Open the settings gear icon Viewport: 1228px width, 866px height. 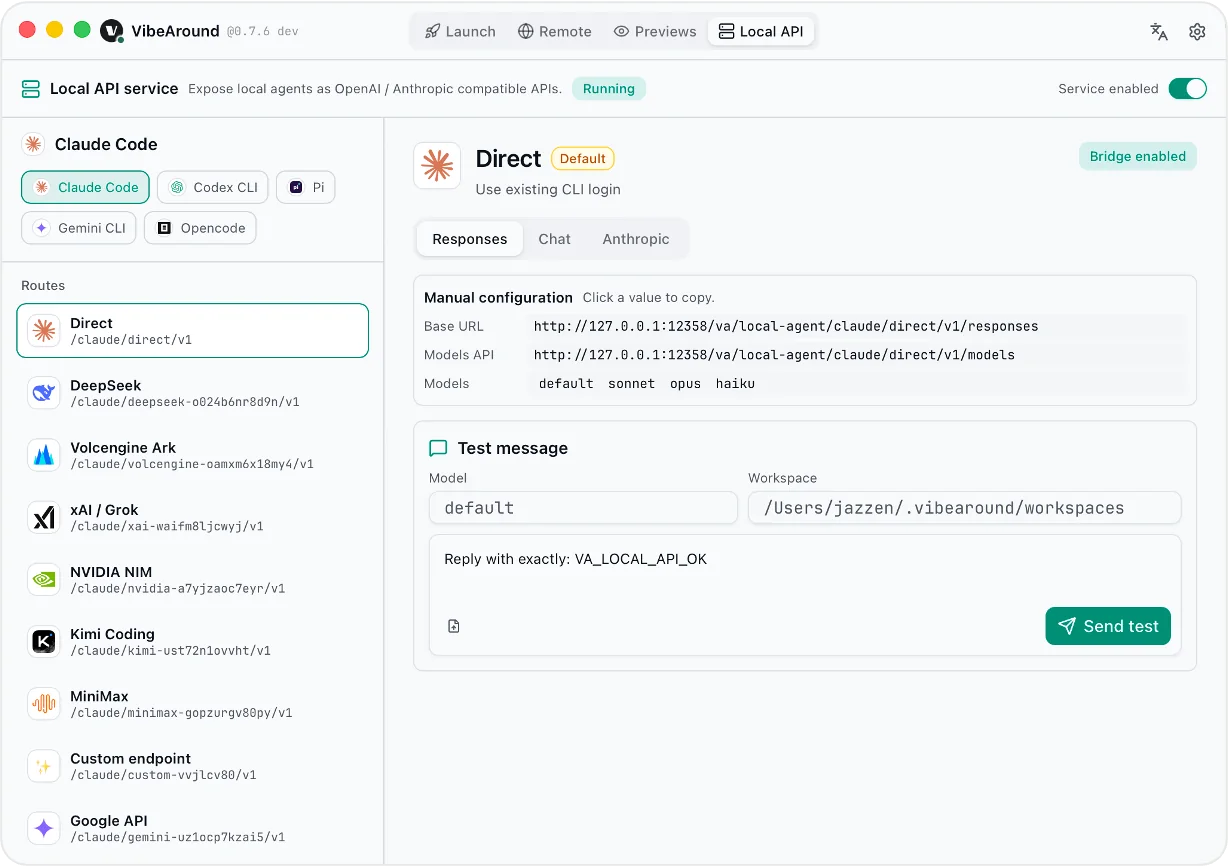[1197, 31]
